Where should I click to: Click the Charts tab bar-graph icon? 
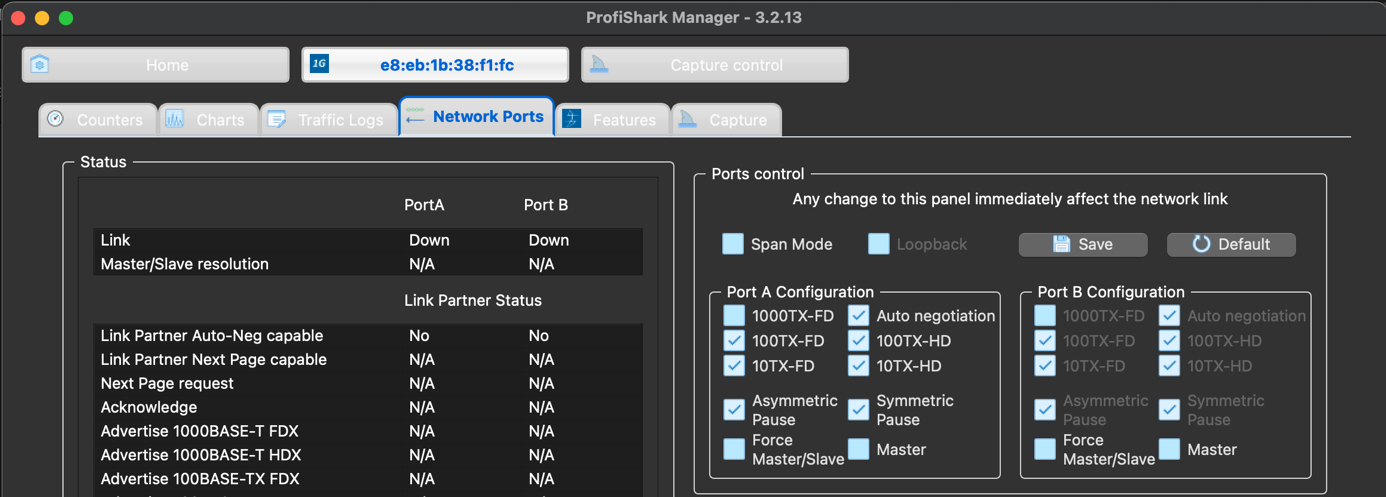point(175,119)
